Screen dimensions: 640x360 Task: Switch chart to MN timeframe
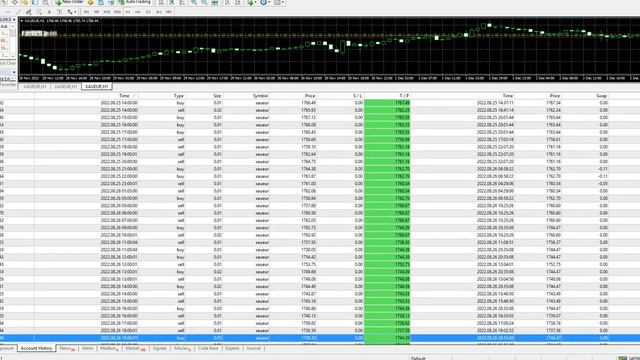click(x=169, y=12)
